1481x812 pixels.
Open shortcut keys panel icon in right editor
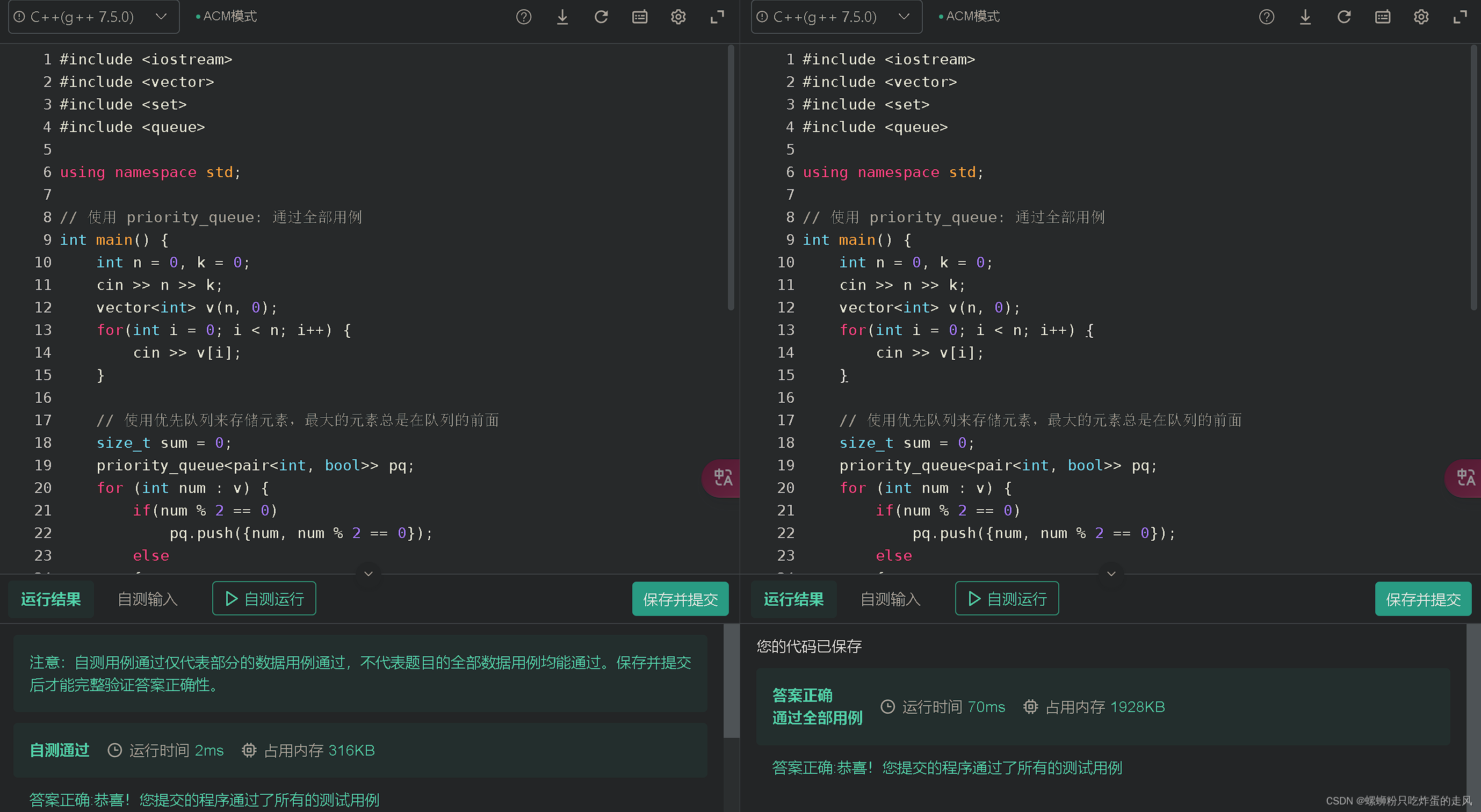click(1383, 17)
